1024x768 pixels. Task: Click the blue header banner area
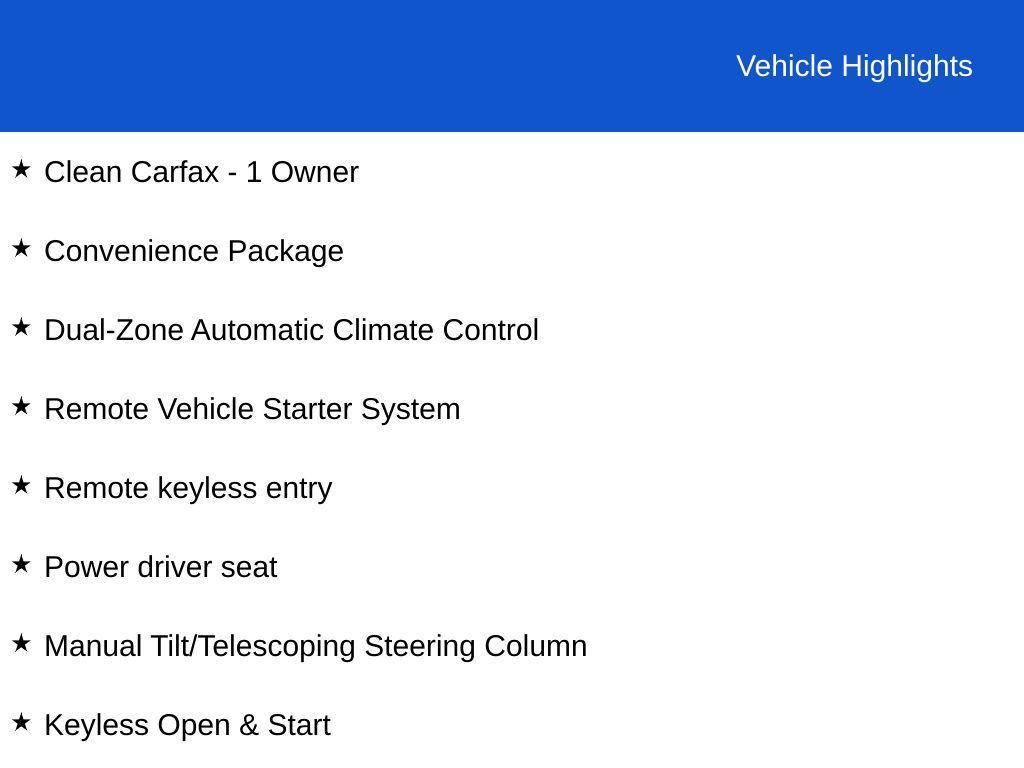[512, 66]
